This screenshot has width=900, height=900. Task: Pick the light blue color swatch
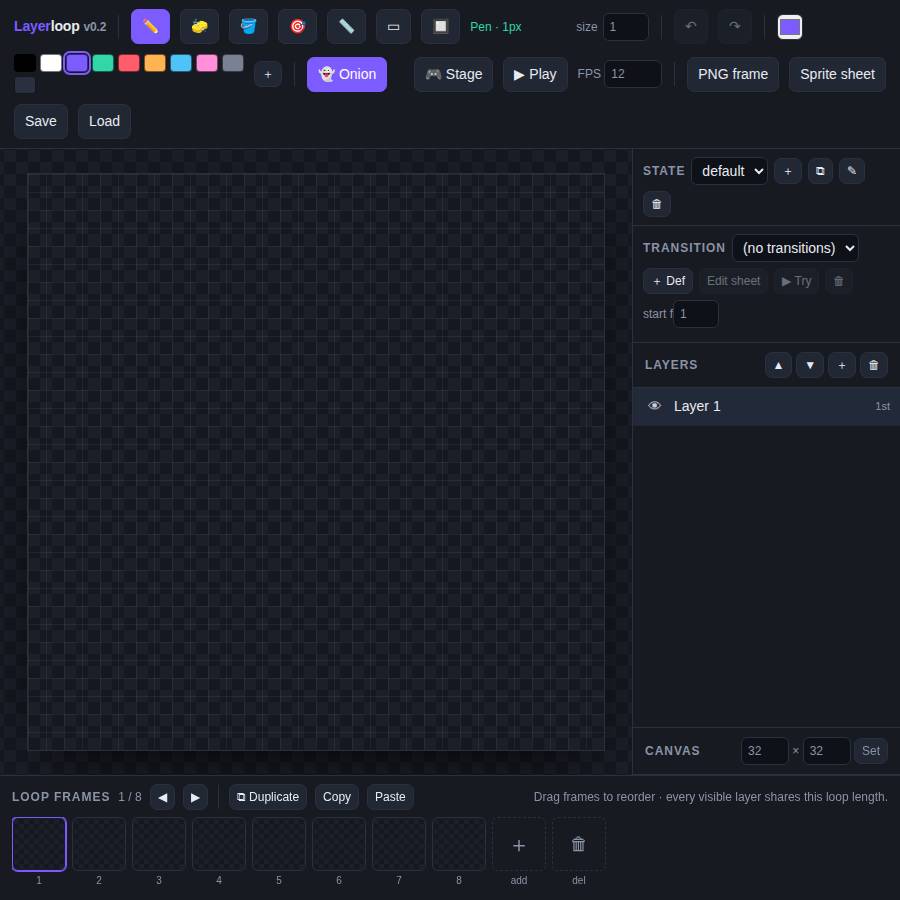click(x=181, y=63)
